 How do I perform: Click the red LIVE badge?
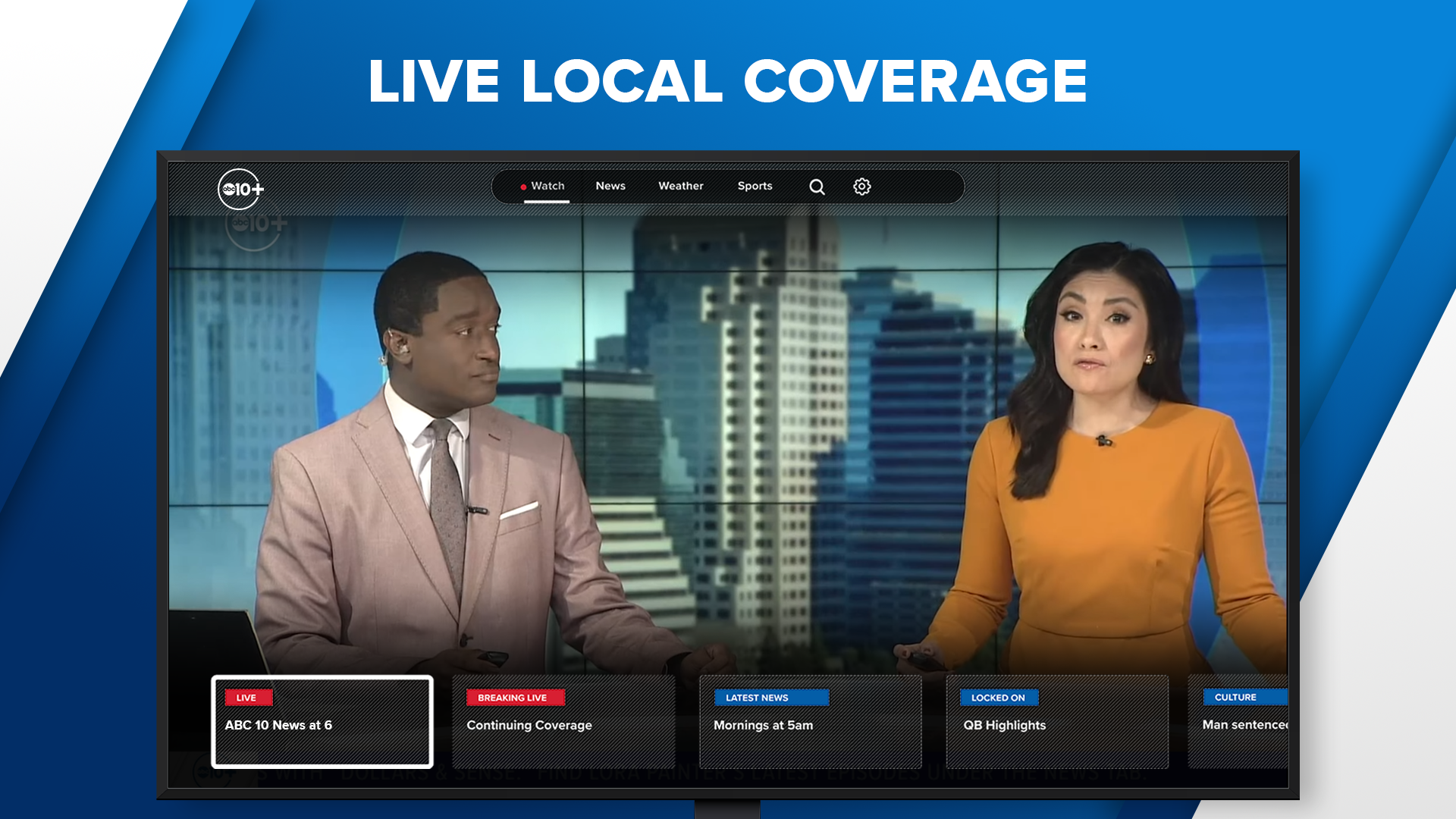(x=247, y=698)
